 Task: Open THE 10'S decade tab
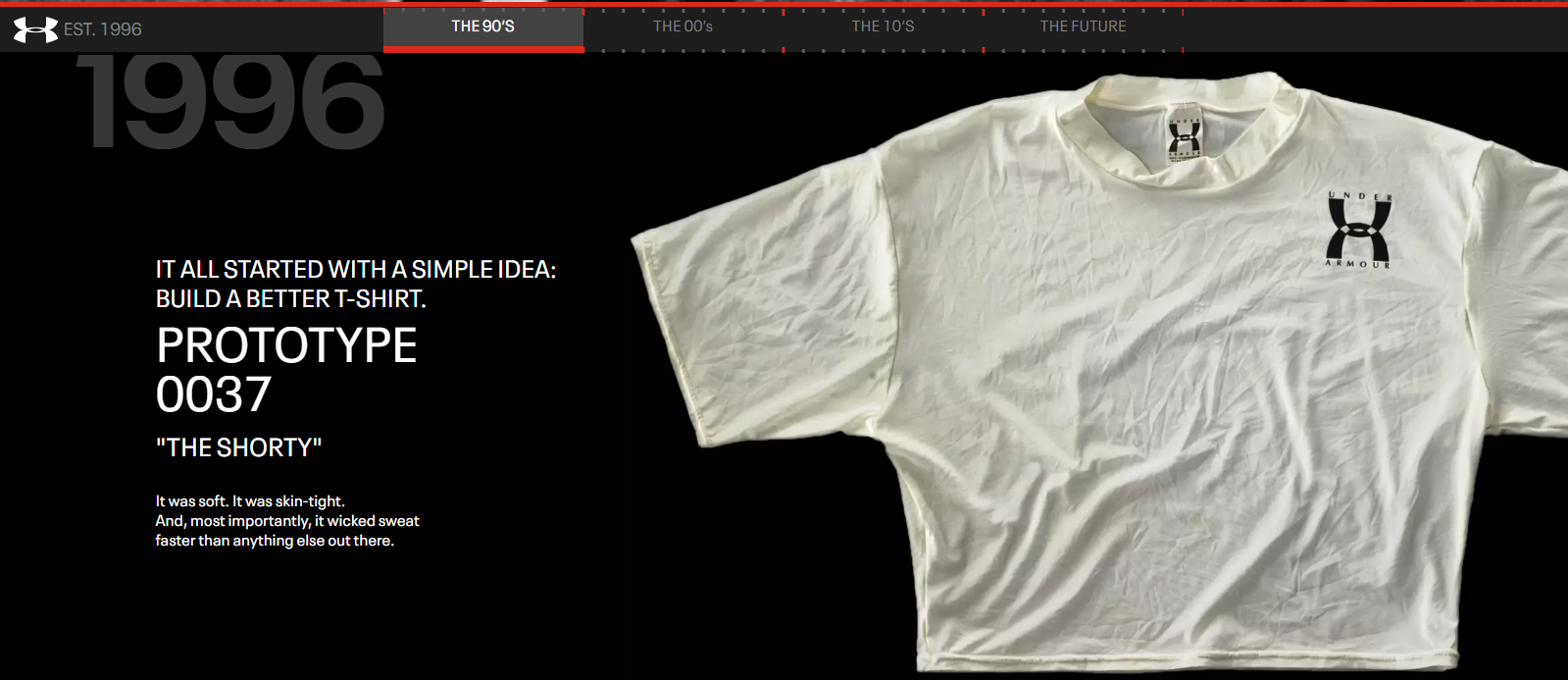883,26
